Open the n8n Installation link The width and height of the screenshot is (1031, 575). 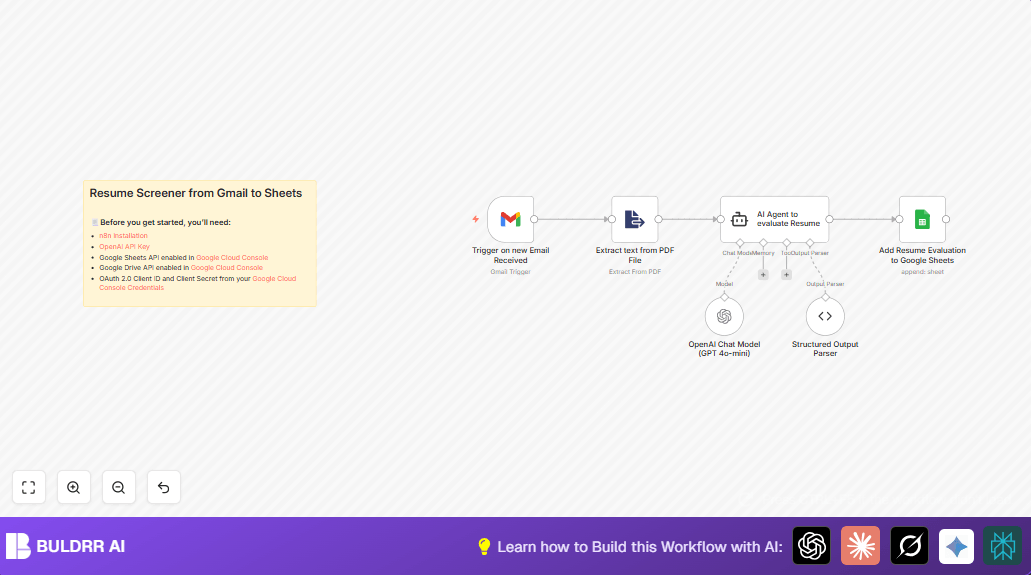[x=124, y=236]
